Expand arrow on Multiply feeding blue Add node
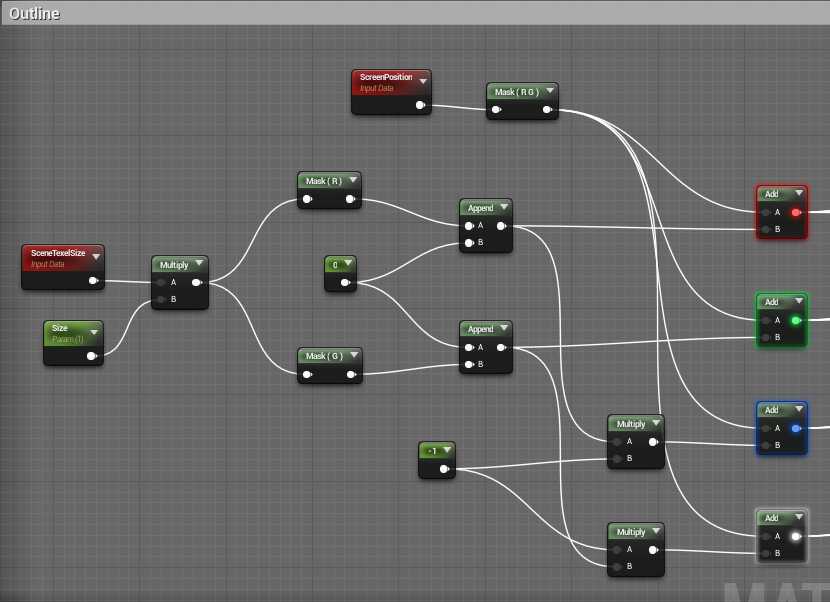This screenshot has height=602, width=830. pyautogui.click(x=656, y=423)
